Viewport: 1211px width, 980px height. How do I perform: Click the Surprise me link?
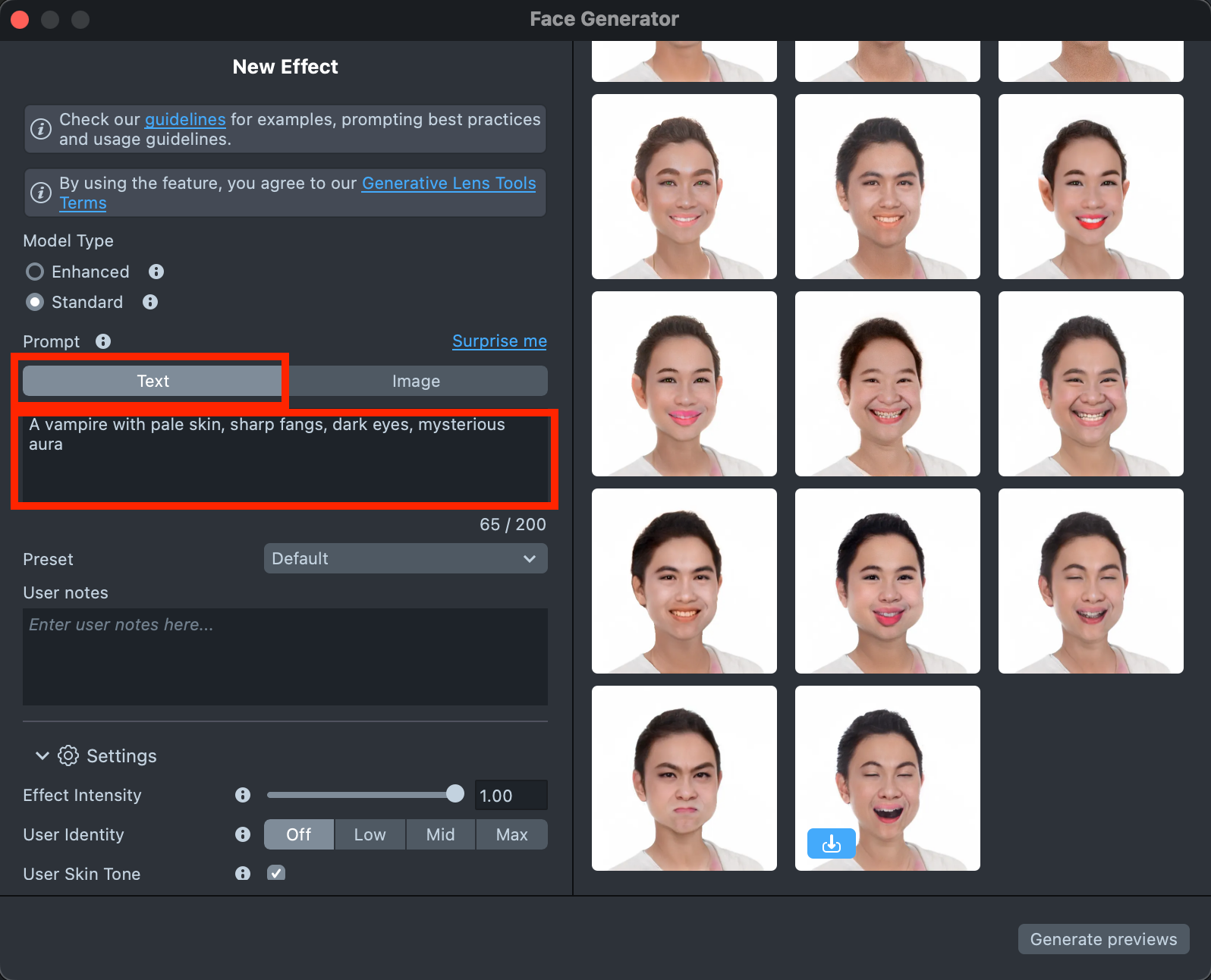coord(499,341)
